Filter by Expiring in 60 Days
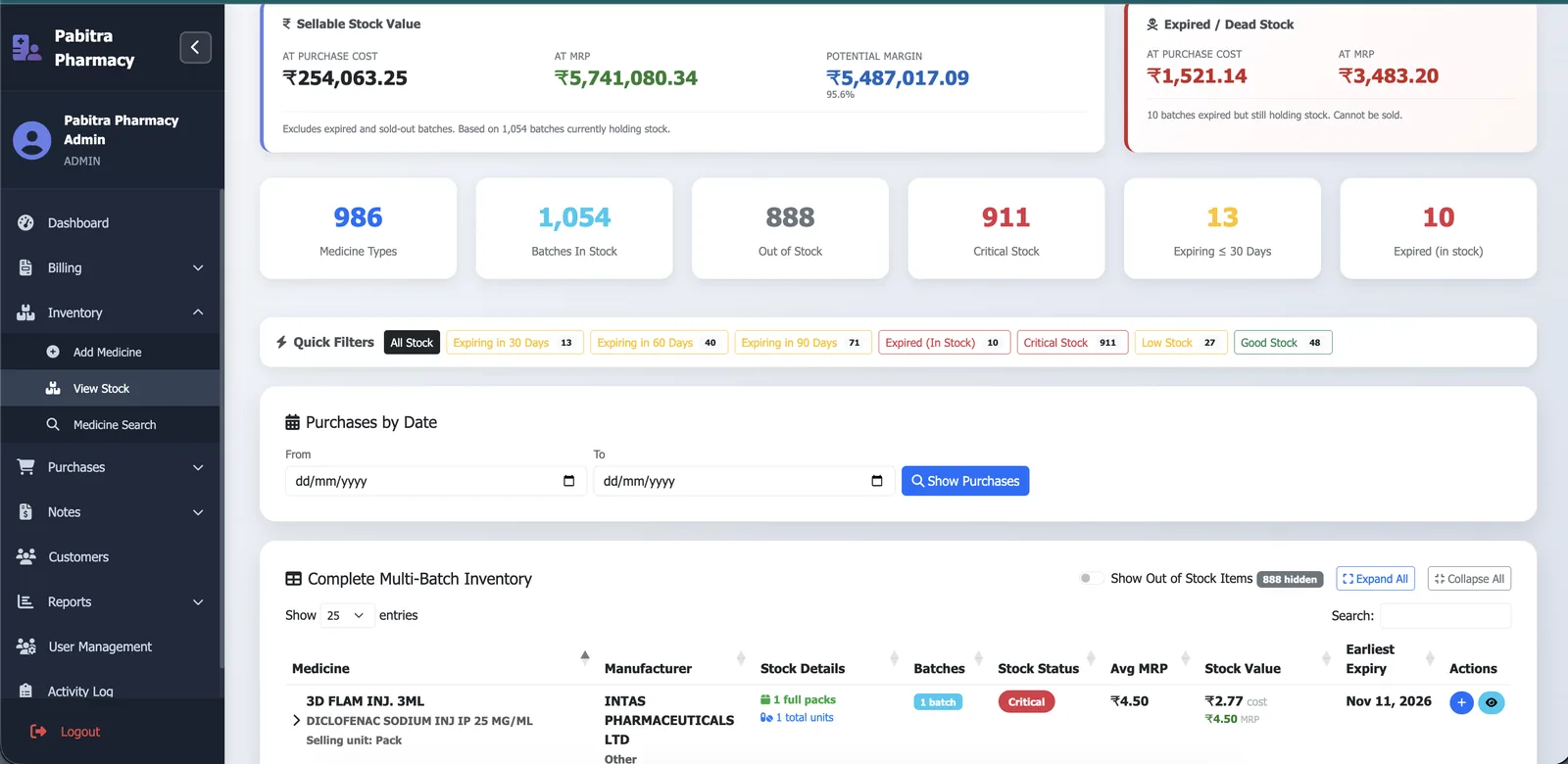This screenshot has height=764, width=1568. pyautogui.click(x=659, y=343)
